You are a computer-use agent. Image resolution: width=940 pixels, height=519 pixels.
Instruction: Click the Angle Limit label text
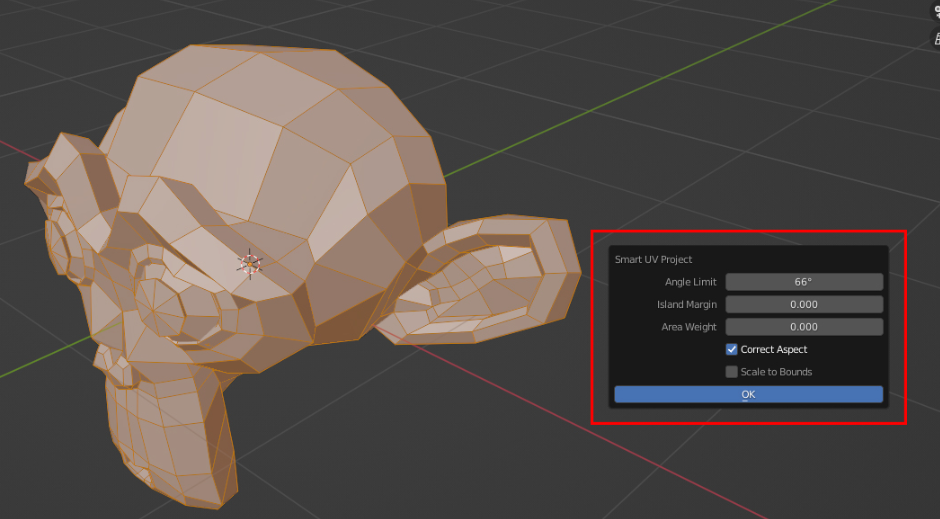691,282
